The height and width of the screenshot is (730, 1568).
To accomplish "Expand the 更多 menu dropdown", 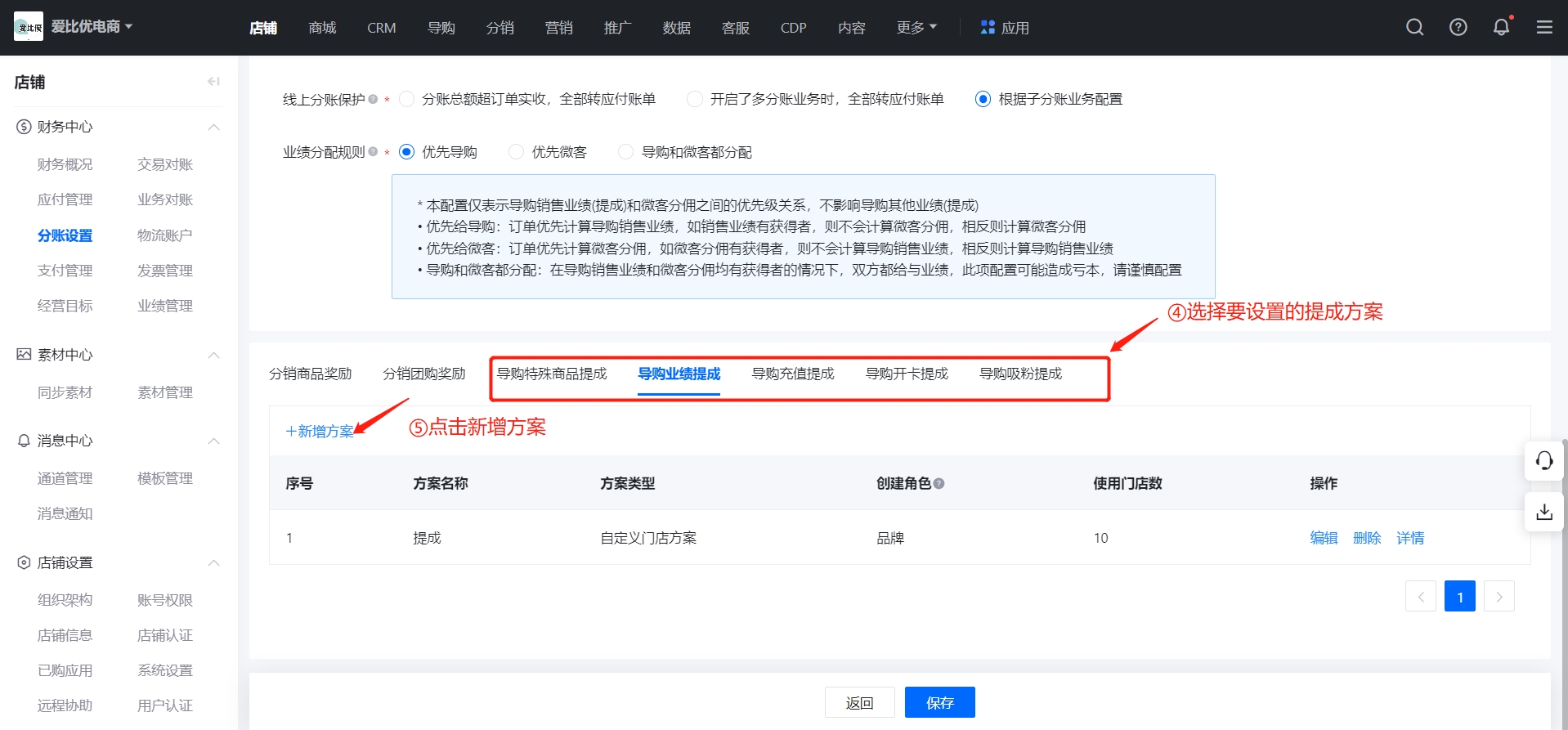I will click(916, 28).
